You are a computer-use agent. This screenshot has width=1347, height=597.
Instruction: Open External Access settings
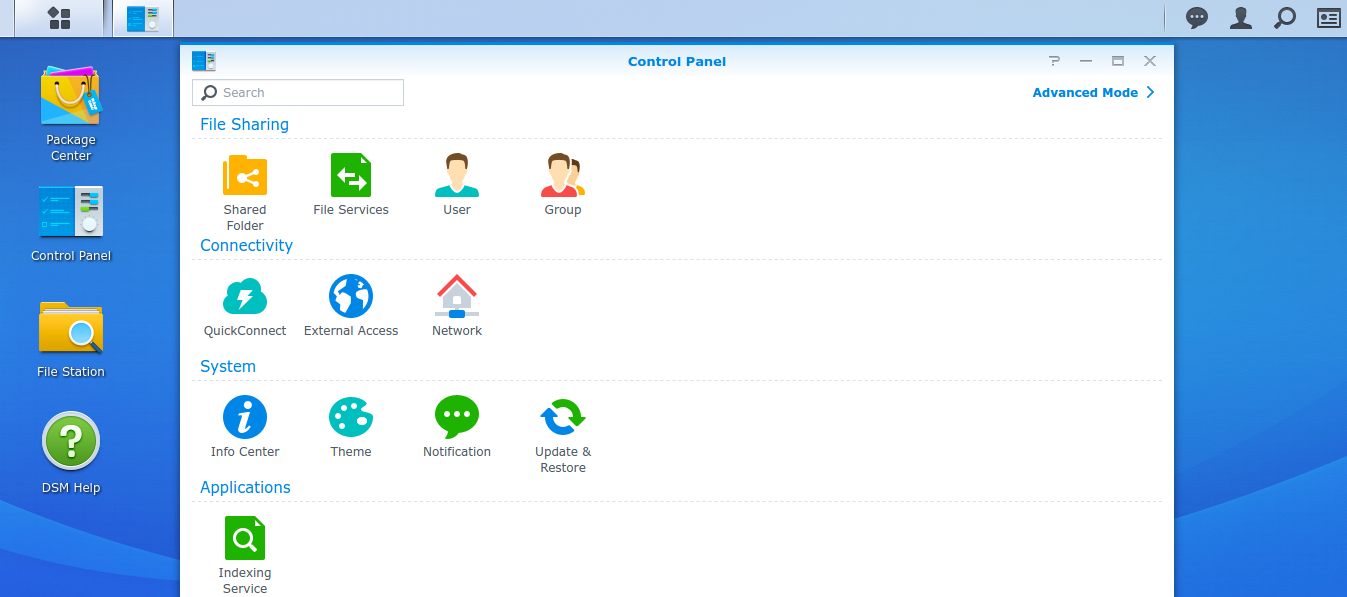pyautogui.click(x=351, y=297)
